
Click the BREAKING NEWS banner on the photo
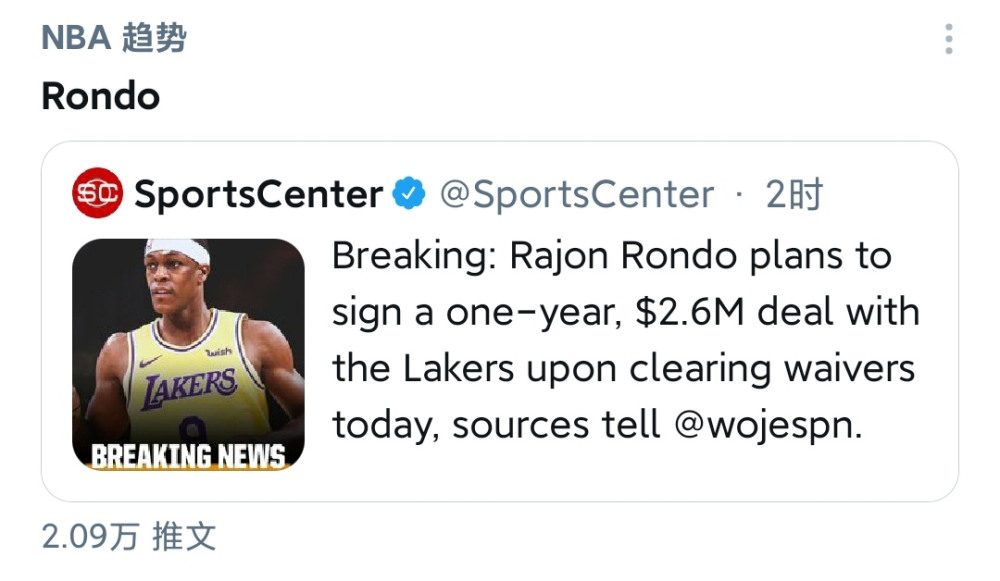(188, 456)
